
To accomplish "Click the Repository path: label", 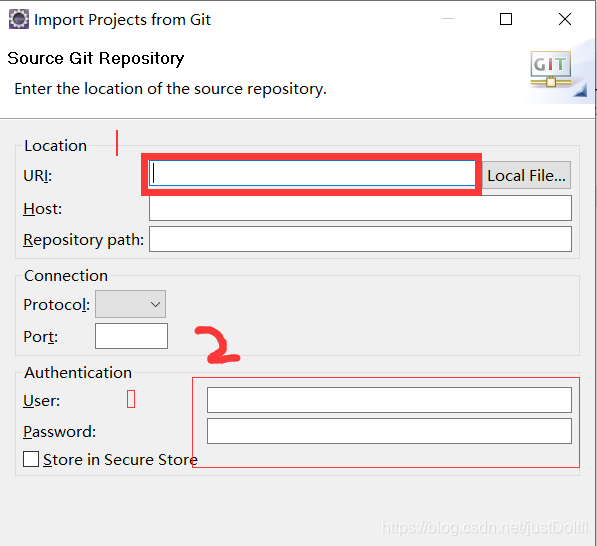I will pyautogui.click(x=83, y=240).
